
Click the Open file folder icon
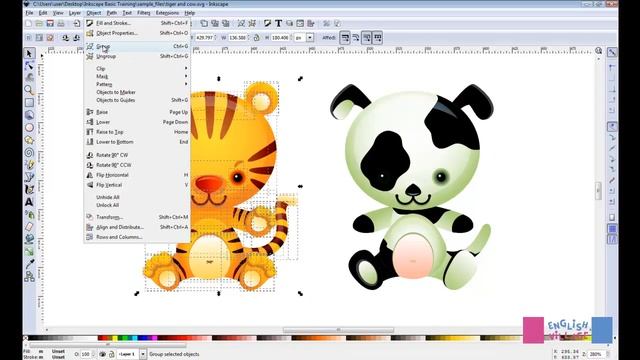(39, 23)
